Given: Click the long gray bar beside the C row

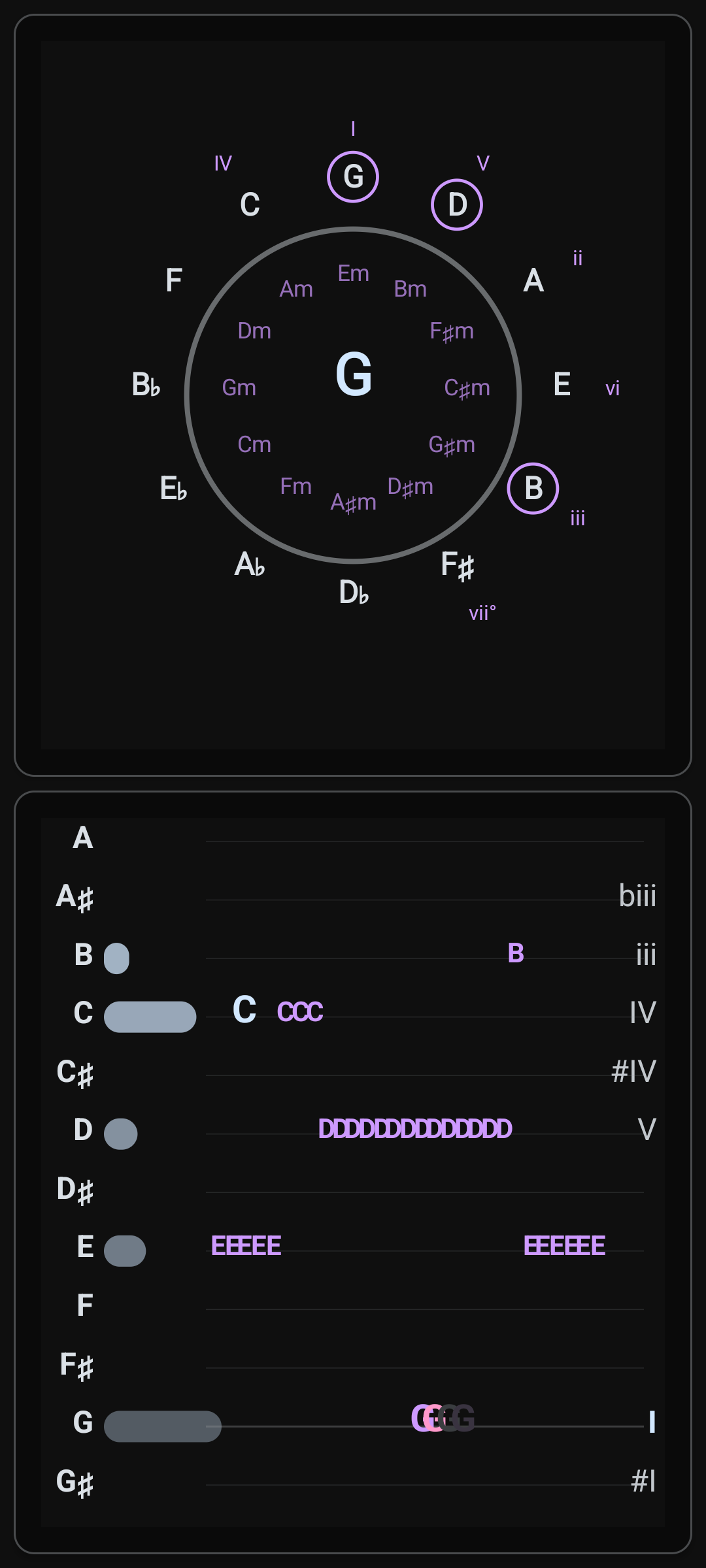Looking at the screenshot, I should coord(150,1017).
